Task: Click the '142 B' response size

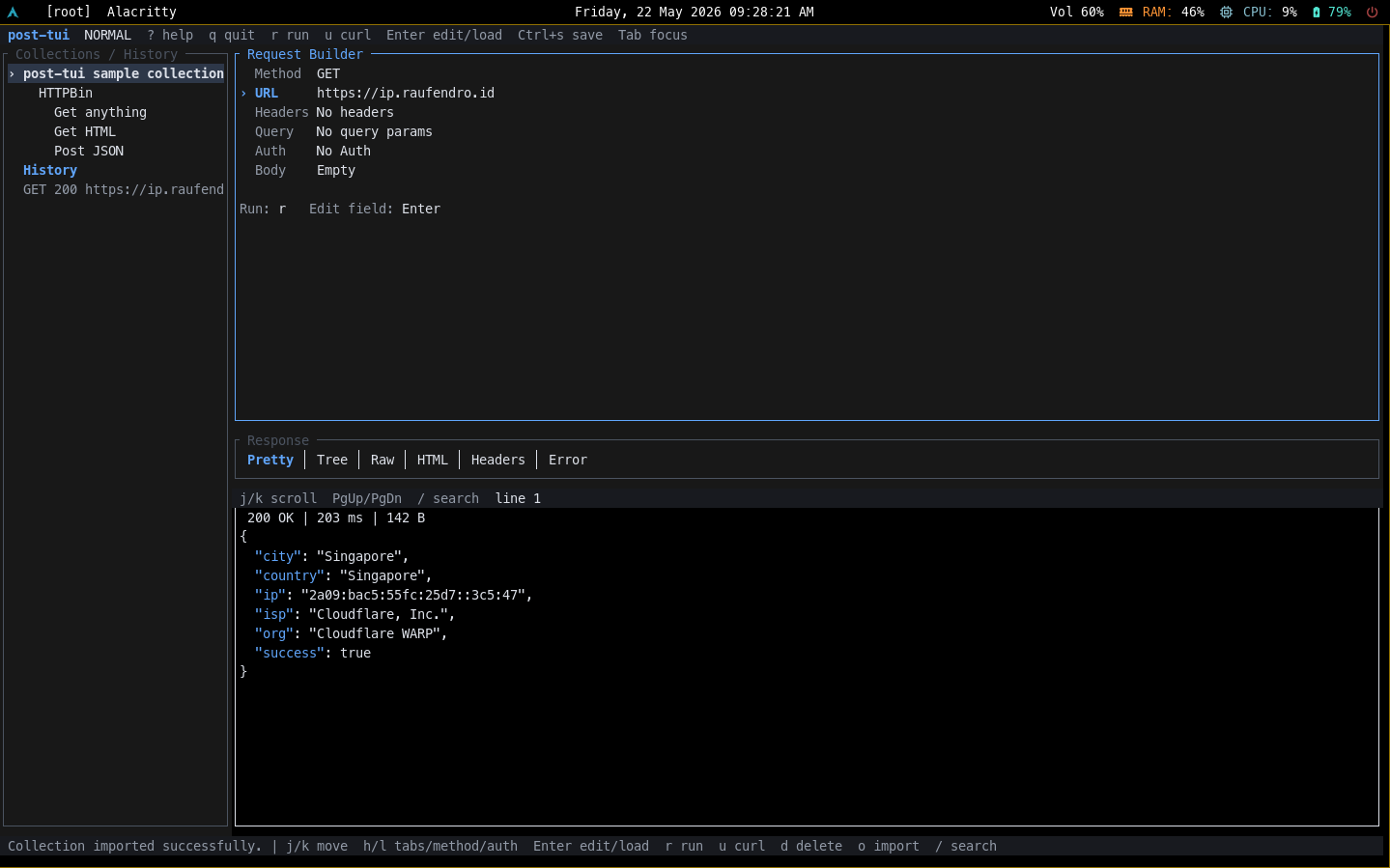Action: 406,518
